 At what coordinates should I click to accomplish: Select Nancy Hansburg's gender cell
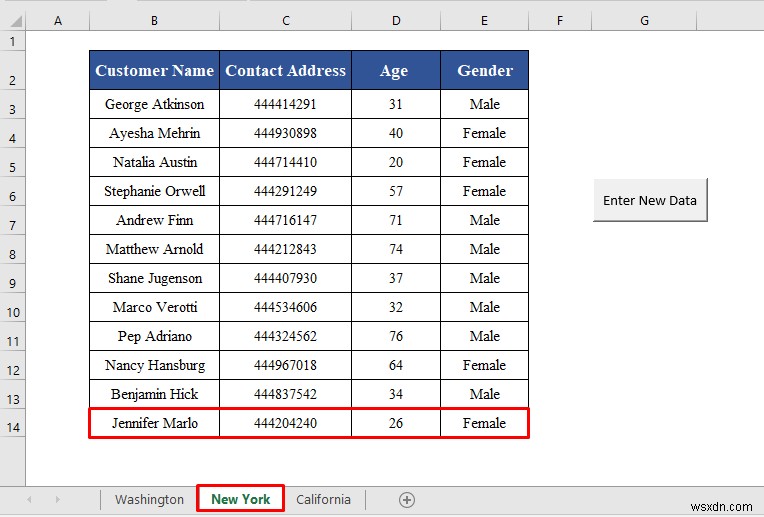(484, 365)
